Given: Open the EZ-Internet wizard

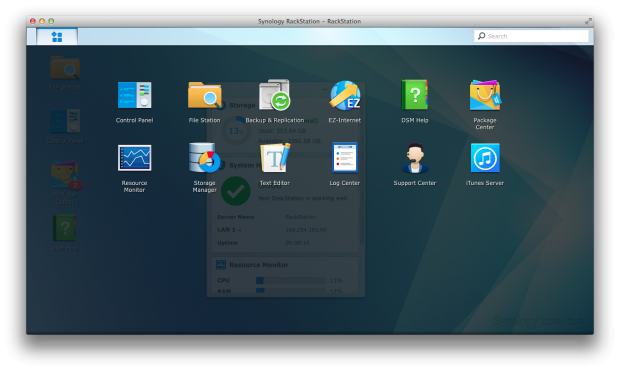Looking at the screenshot, I should [x=345, y=102].
